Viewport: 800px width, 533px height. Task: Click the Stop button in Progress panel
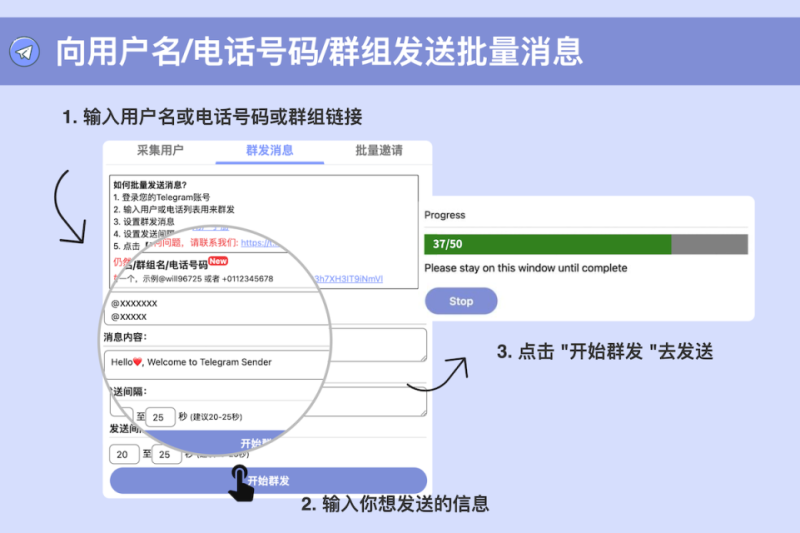point(461,301)
